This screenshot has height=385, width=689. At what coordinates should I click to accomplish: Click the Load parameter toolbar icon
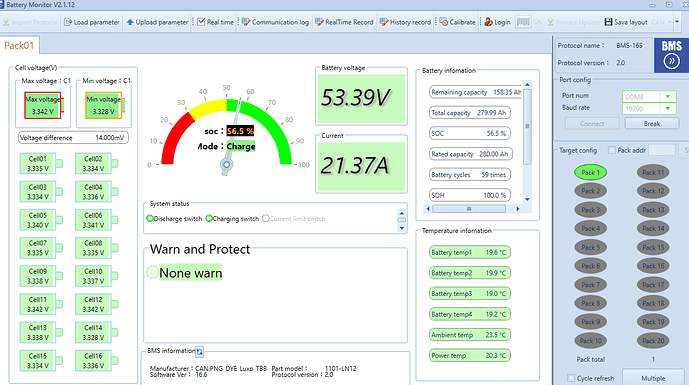pos(68,22)
